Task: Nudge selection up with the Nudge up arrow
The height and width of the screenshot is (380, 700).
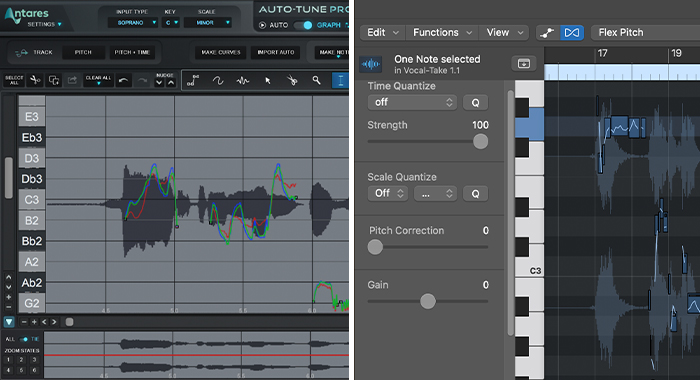Action: (171, 83)
